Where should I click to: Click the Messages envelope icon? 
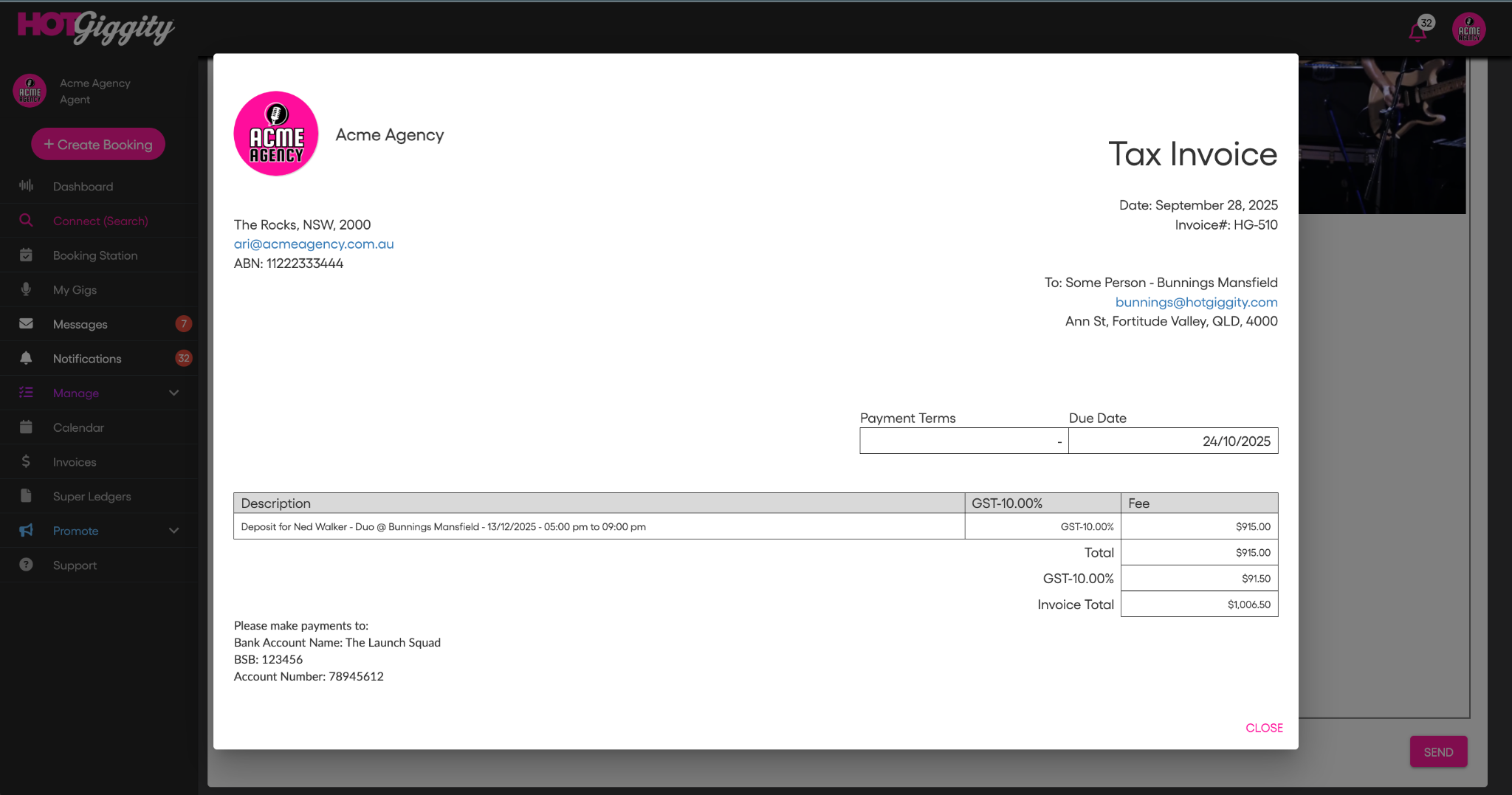click(26, 324)
